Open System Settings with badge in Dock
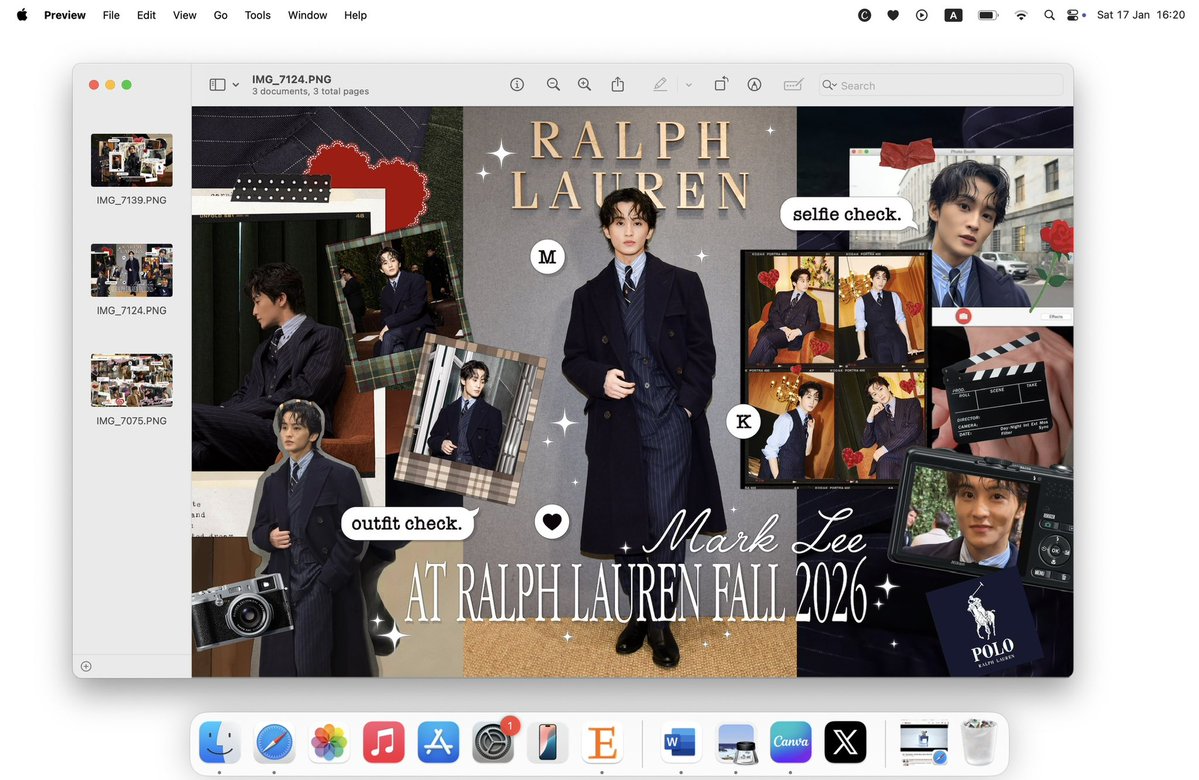This screenshot has width=1199, height=780. click(493, 742)
